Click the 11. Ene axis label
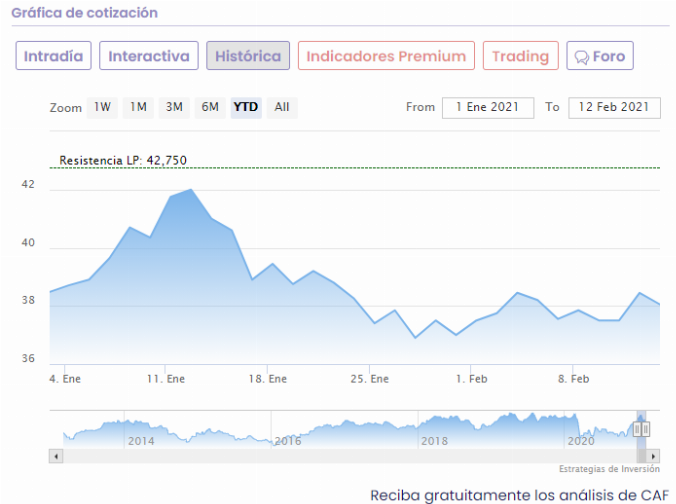This screenshot has height=504, width=676. (166, 379)
